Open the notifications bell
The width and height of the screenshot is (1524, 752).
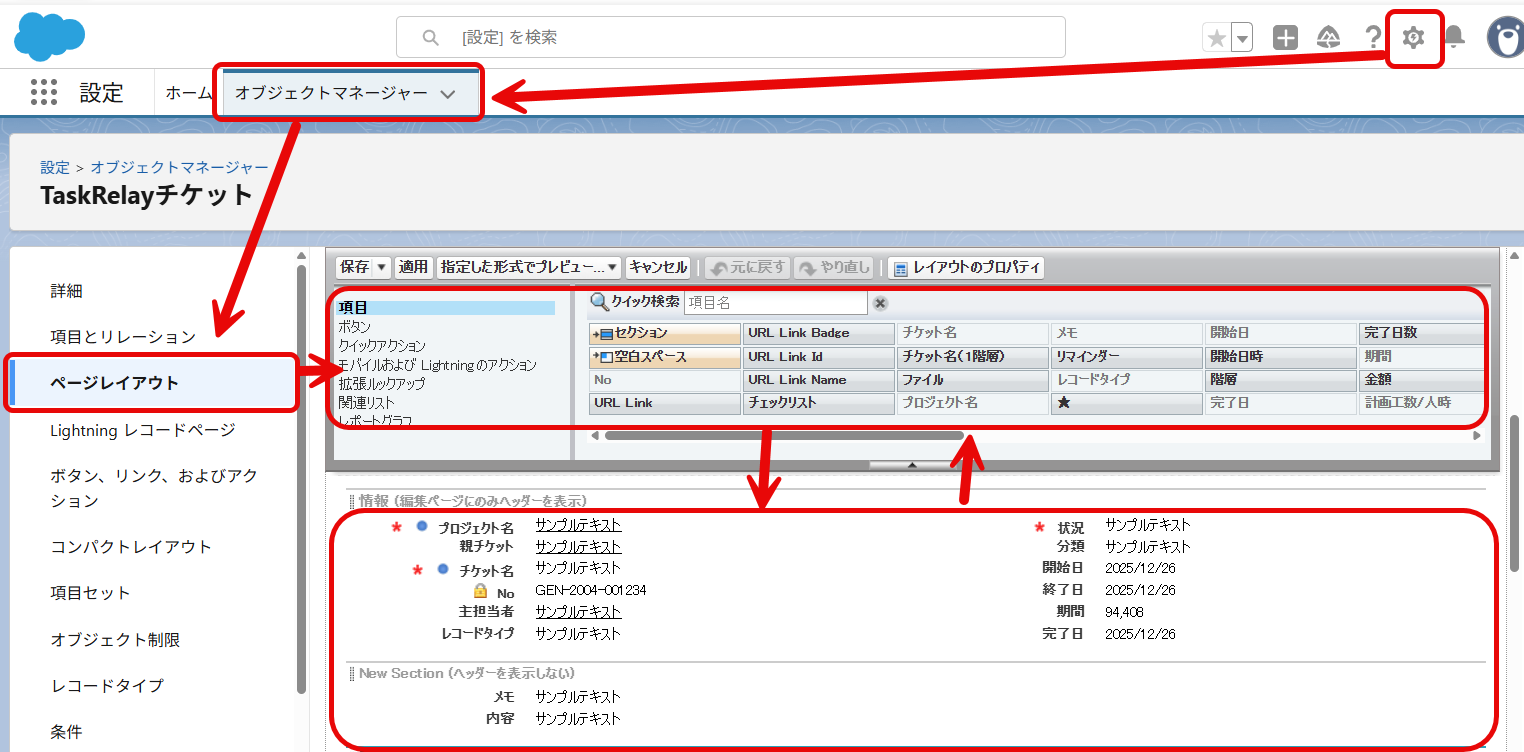[1454, 37]
